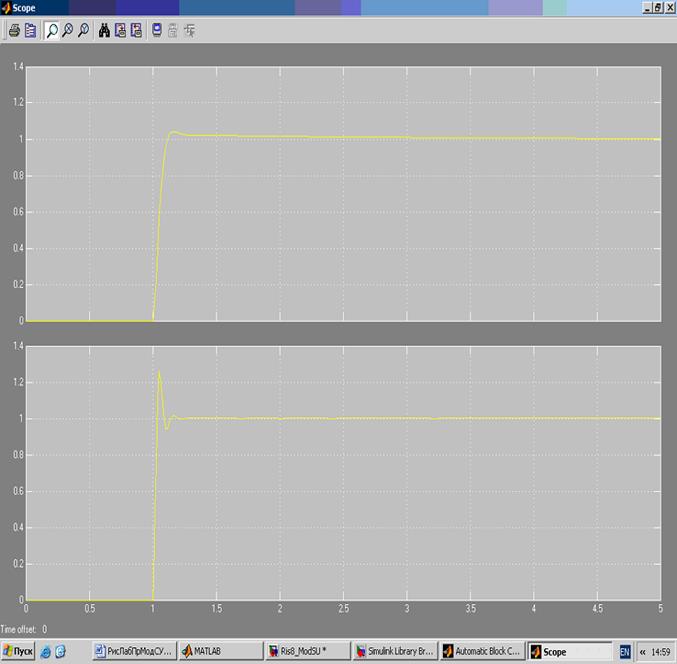Select the Zoom X-axis tool
The width and height of the screenshot is (677, 664).
(x=67, y=31)
